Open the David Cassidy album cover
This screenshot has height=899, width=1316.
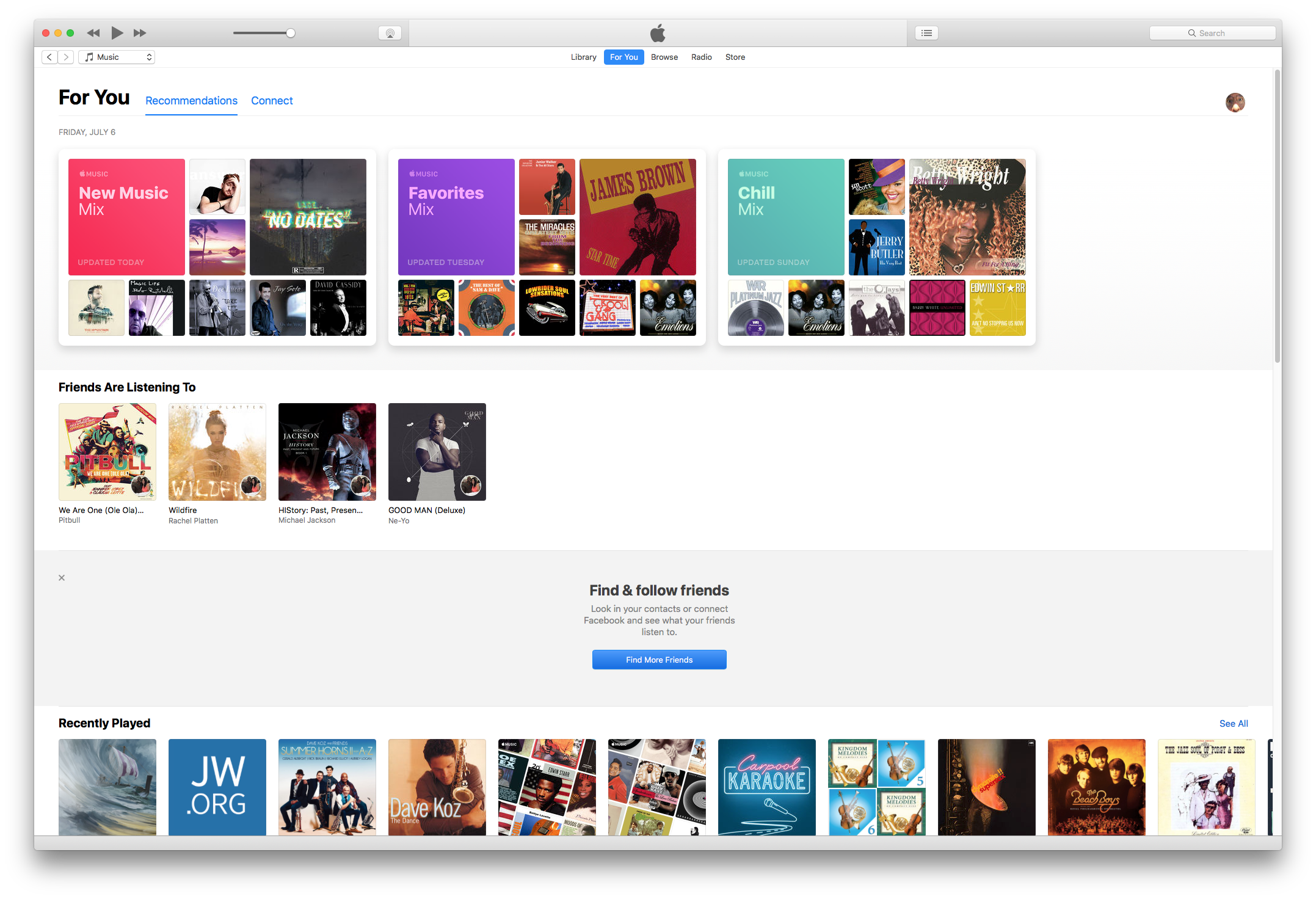pos(338,308)
